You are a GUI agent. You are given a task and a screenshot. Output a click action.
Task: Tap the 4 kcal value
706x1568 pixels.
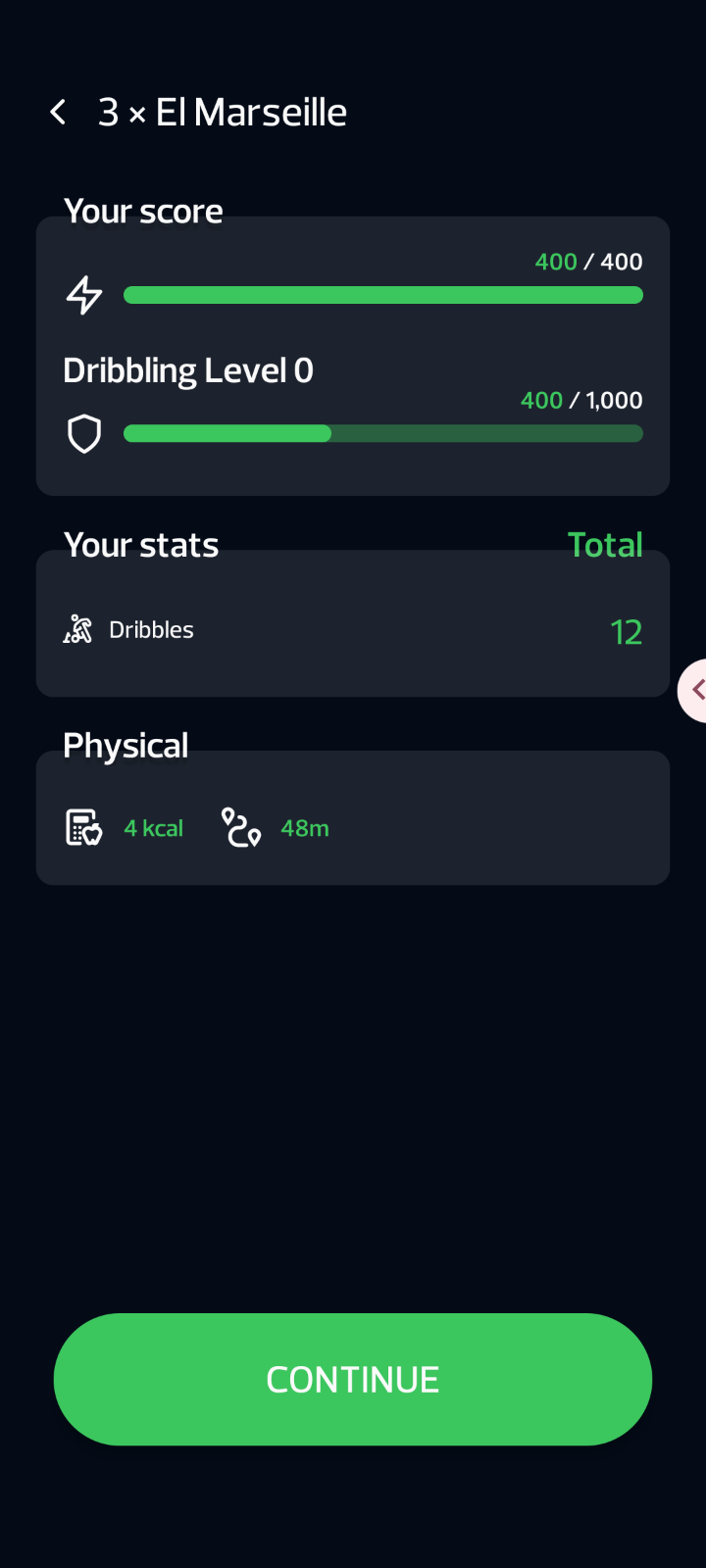tap(154, 829)
